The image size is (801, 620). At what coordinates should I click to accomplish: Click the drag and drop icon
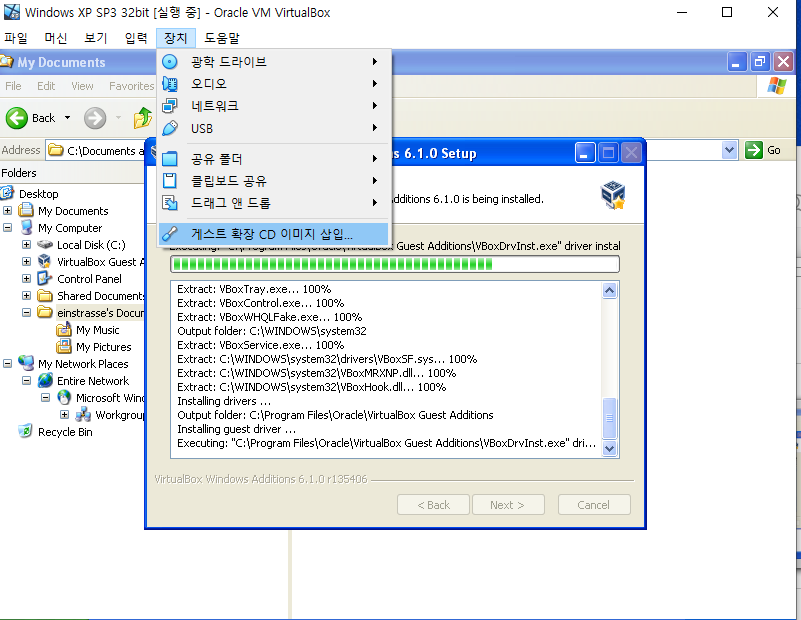[170, 203]
